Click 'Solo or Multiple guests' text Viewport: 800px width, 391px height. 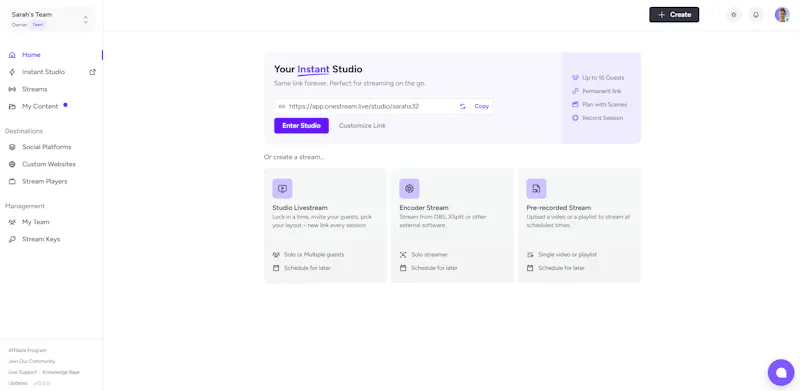click(314, 254)
